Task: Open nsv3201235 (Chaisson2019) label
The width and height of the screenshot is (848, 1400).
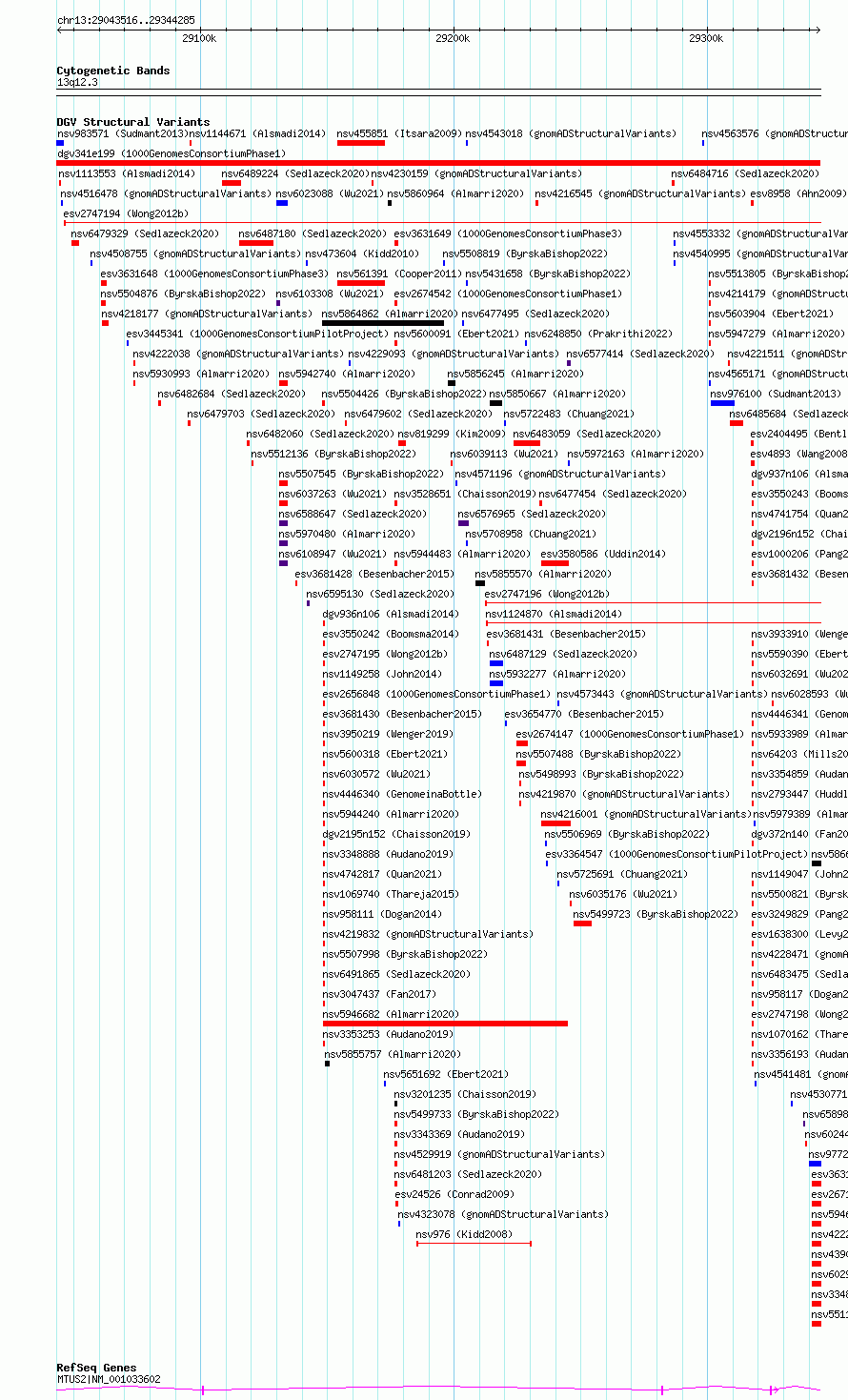Action: click(465, 1094)
